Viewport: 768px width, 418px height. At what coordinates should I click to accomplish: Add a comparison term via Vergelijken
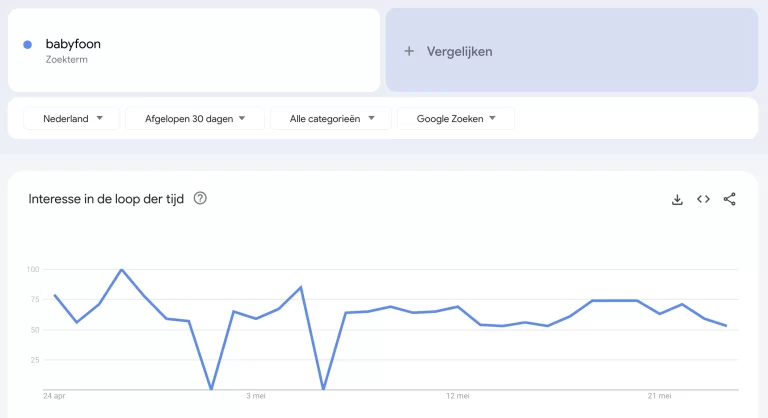tap(572, 50)
